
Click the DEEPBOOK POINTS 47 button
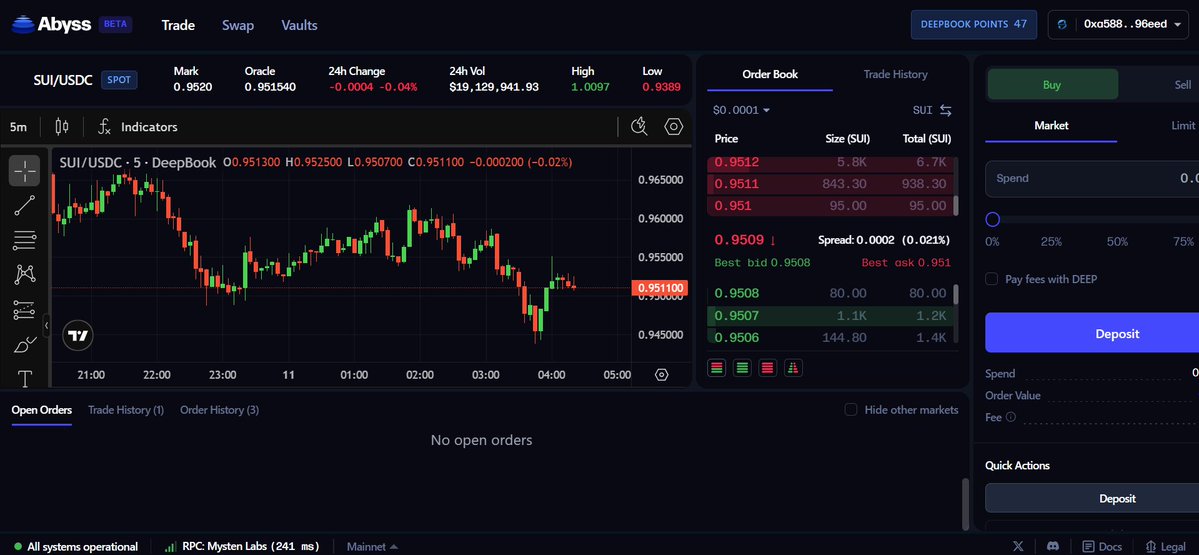tap(973, 24)
